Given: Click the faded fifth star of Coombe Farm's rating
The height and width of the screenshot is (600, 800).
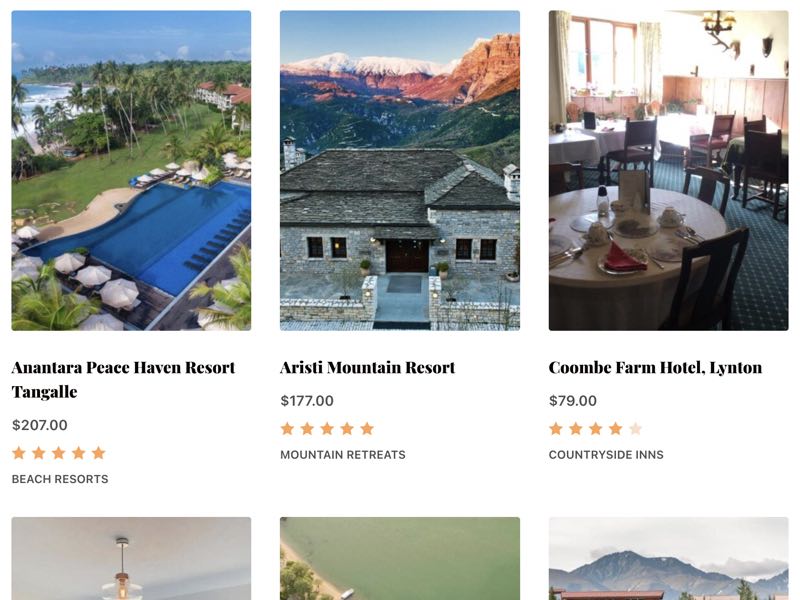Looking at the screenshot, I should click(636, 428).
